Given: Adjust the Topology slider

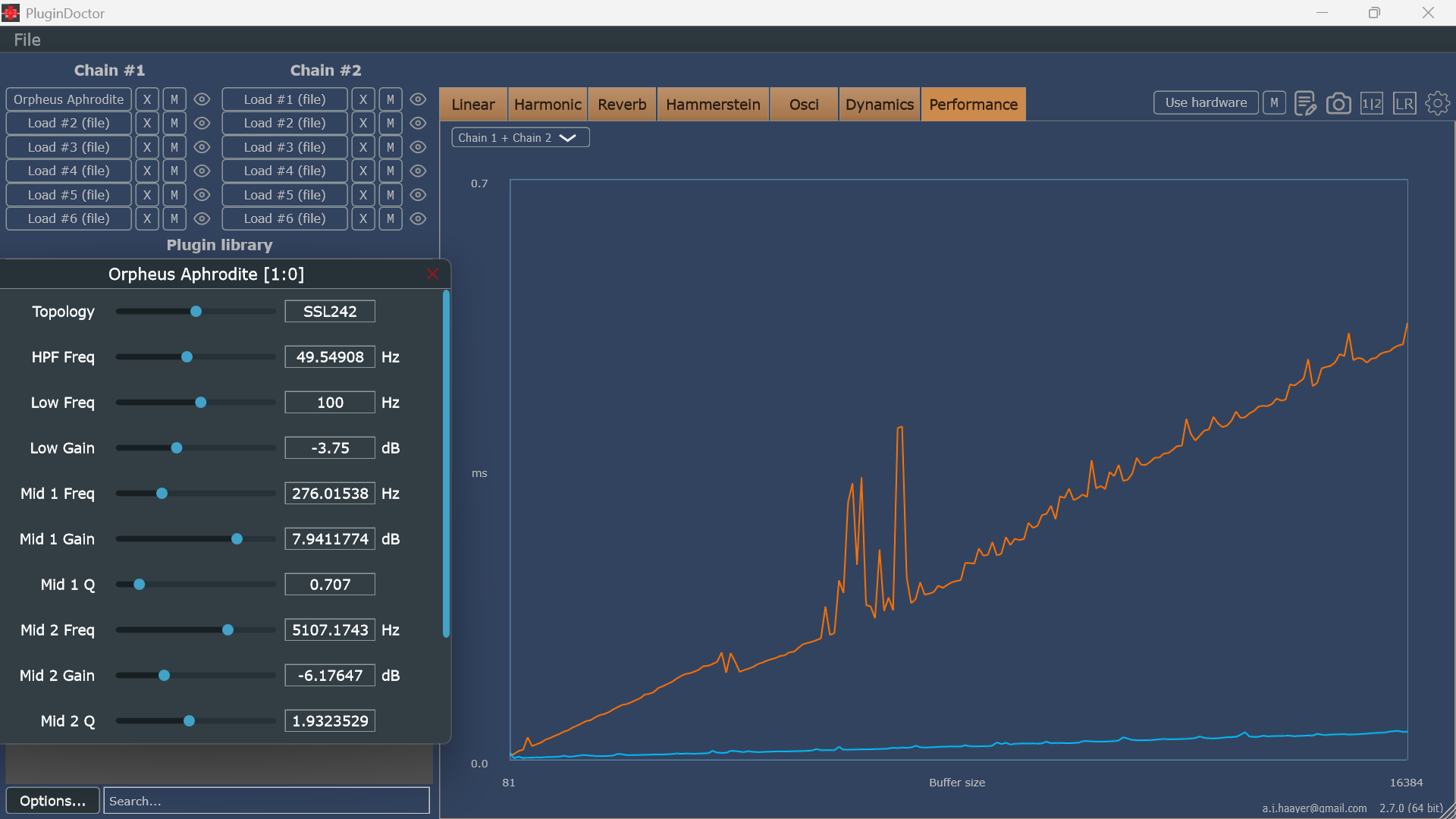Looking at the screenshot, I should [x=196, y=312].
